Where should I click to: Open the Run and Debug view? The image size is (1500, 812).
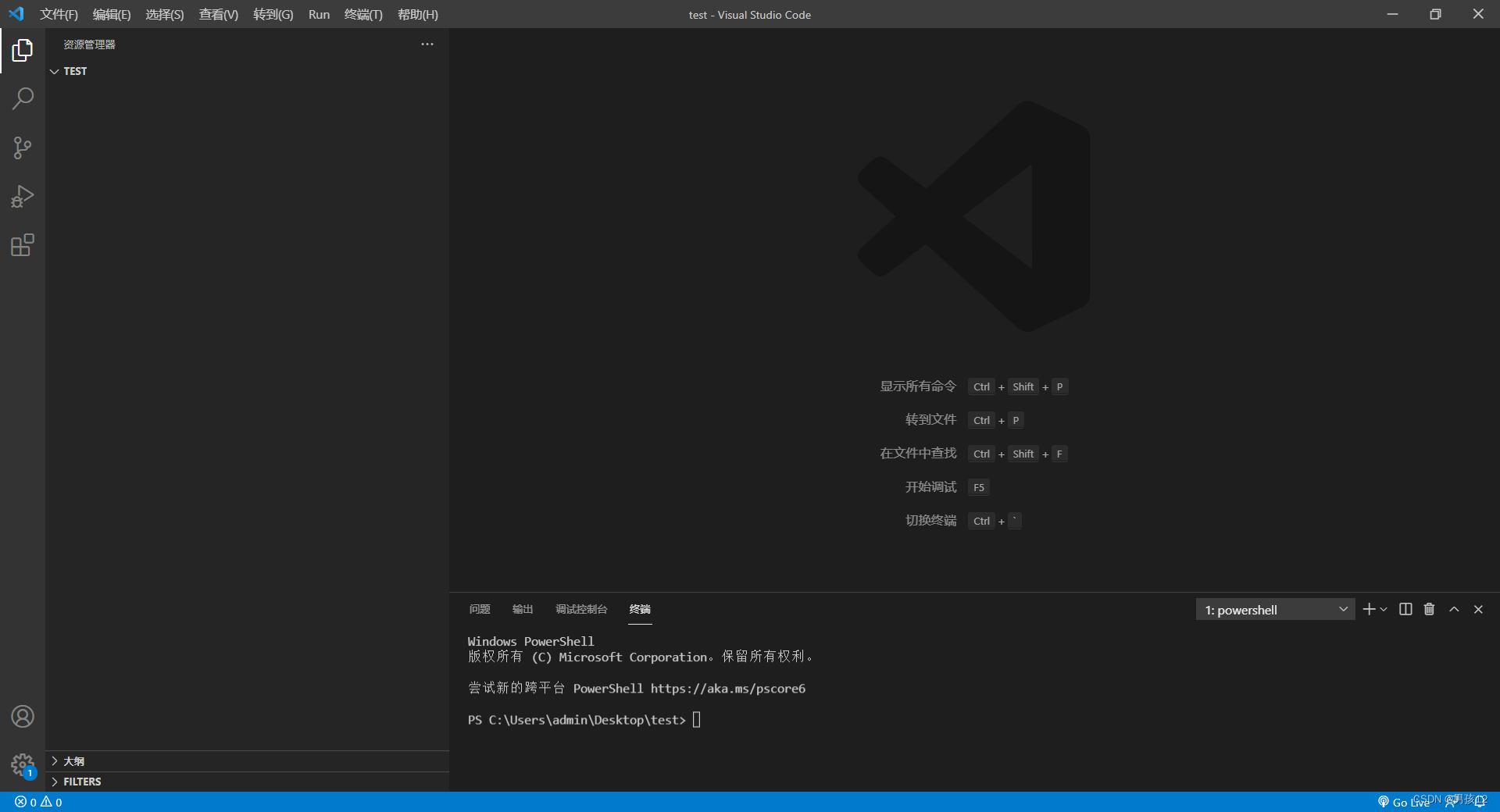[x=23, y=196]
